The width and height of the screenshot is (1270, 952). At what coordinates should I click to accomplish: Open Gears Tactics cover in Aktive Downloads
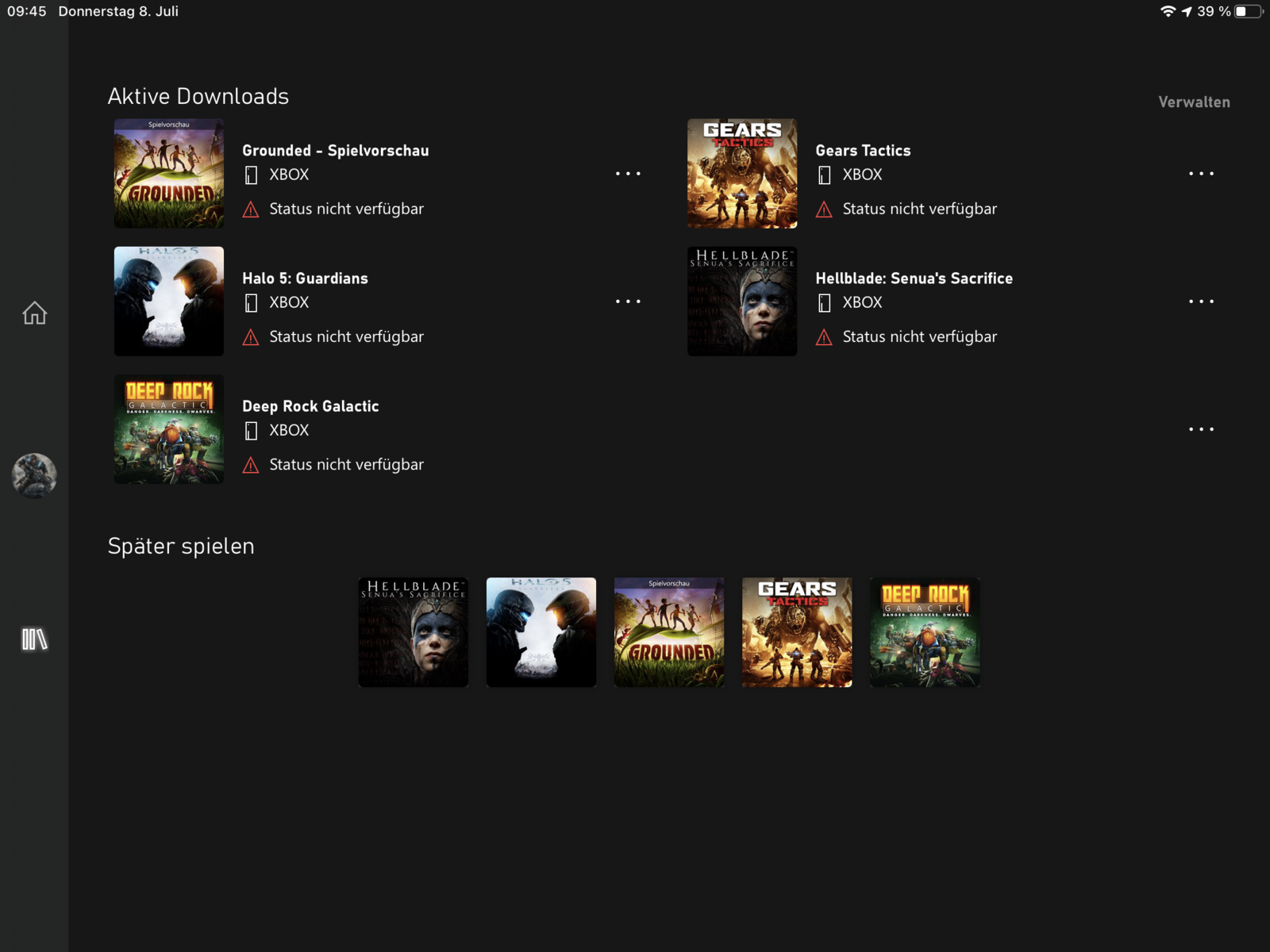tap(742, 174)
